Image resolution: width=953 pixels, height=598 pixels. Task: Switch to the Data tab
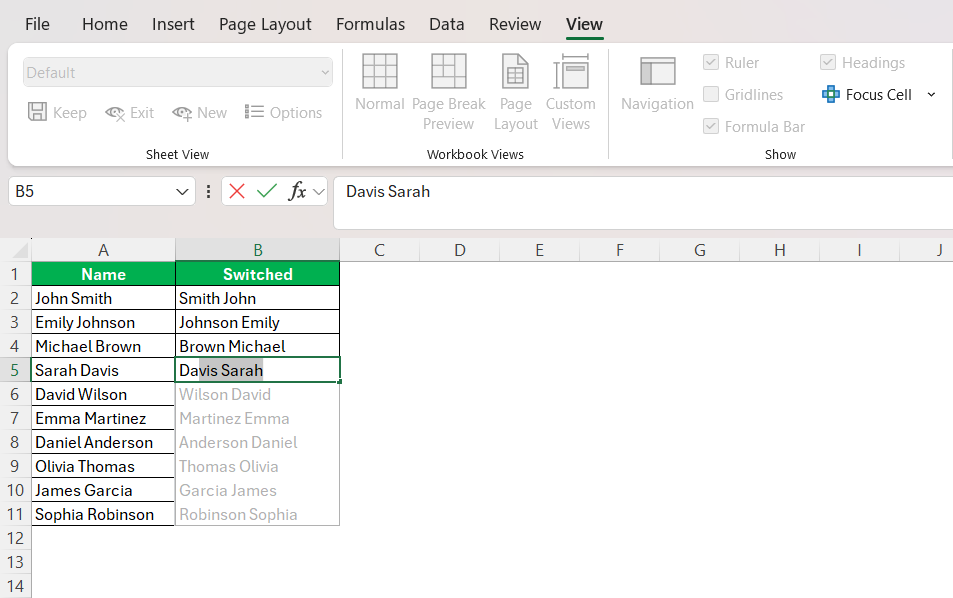point(446,24)
